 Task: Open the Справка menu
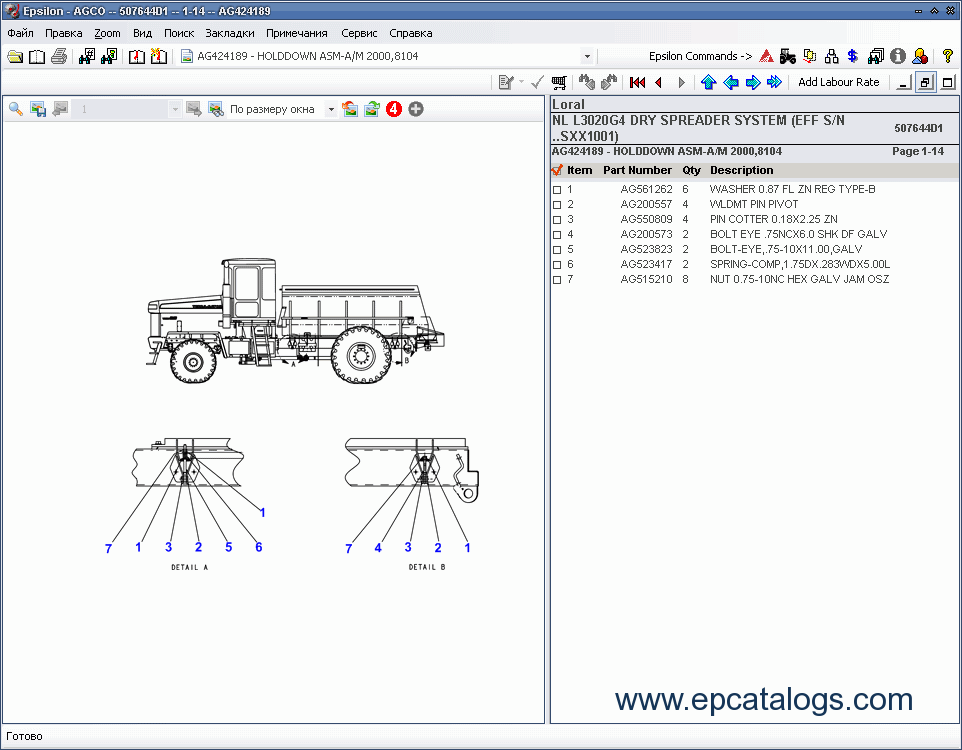pos(410,33)
